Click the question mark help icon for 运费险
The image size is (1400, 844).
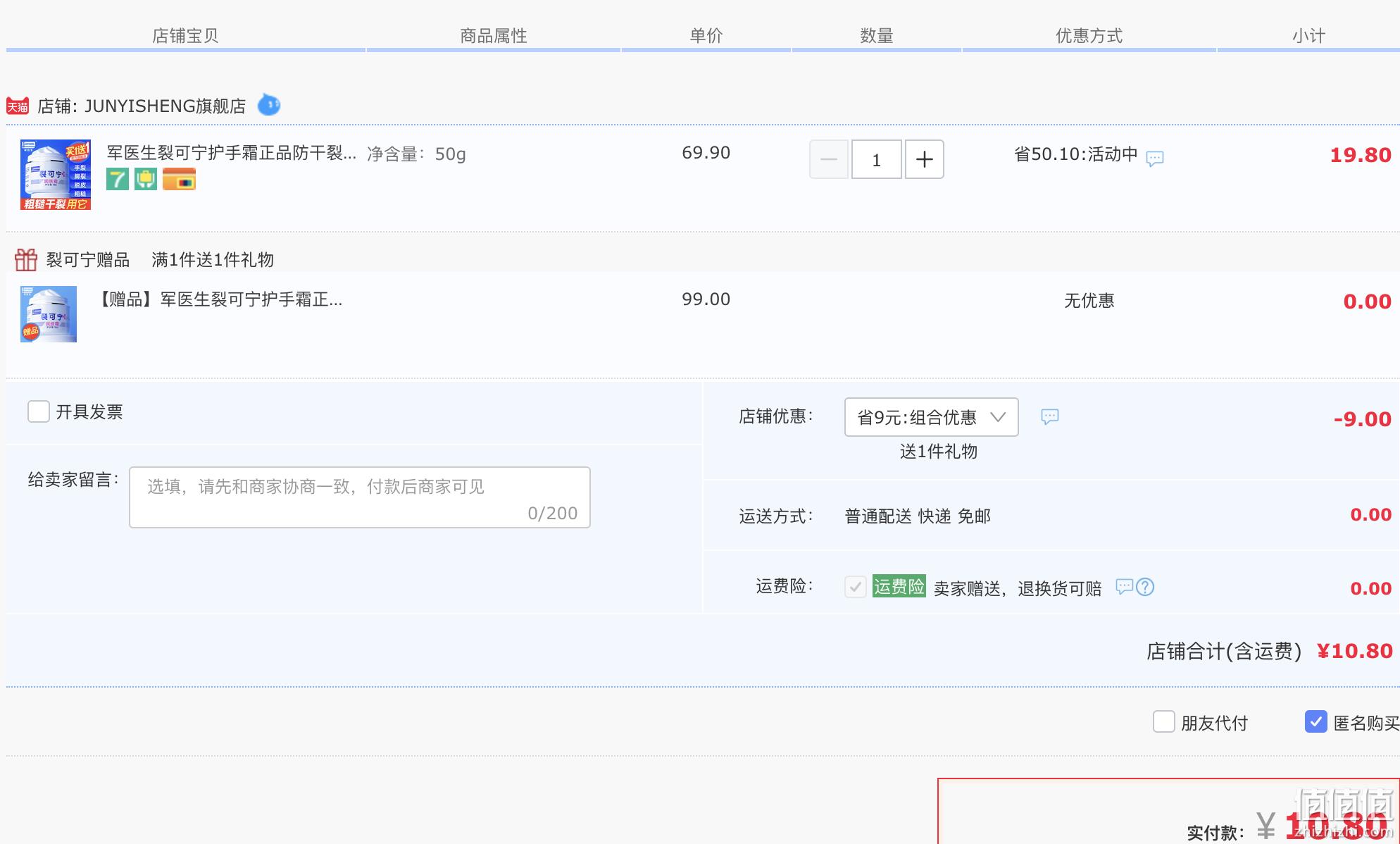coord(1145,586)
